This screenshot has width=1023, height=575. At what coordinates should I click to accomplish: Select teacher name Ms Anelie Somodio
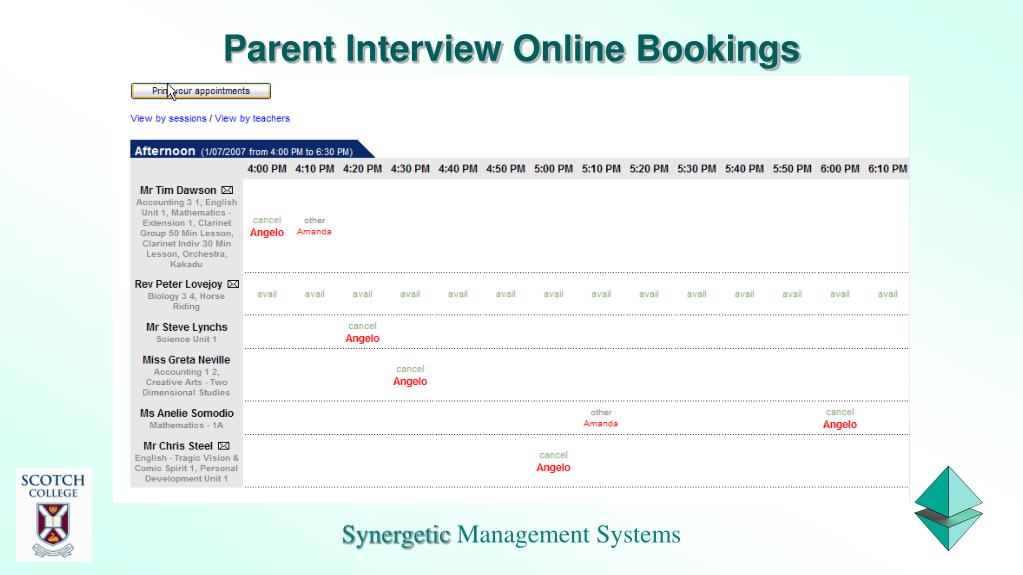(x=187, y=413)
